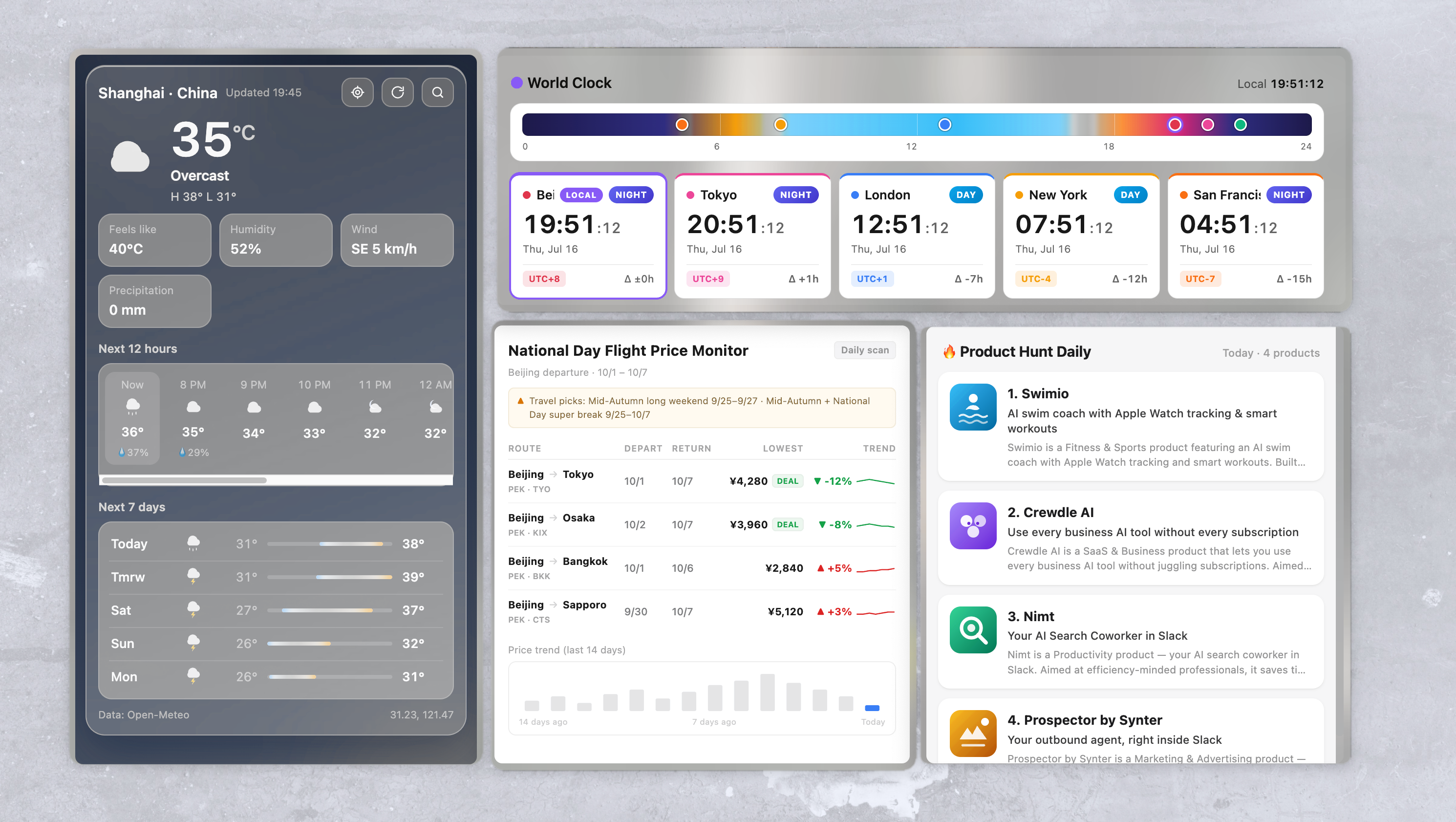Screen dimensions: 1456x822
Task: Select the Tmrw row in 7-day forecast
Action: point(276,577)
